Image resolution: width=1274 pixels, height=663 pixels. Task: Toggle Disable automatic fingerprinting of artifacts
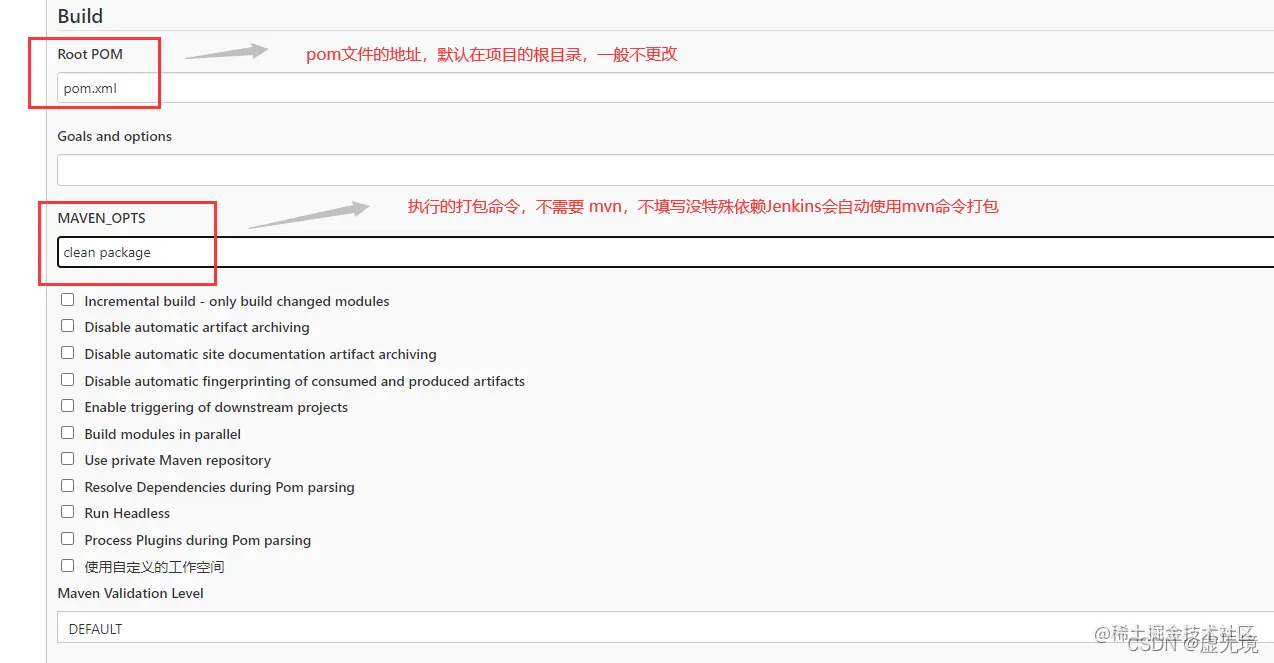coord(68,380)
